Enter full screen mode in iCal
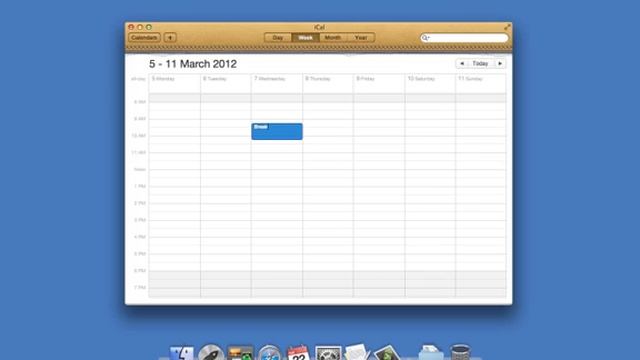Screen dimensions: 640x360 pyautogui.click(x=507, y=27)
